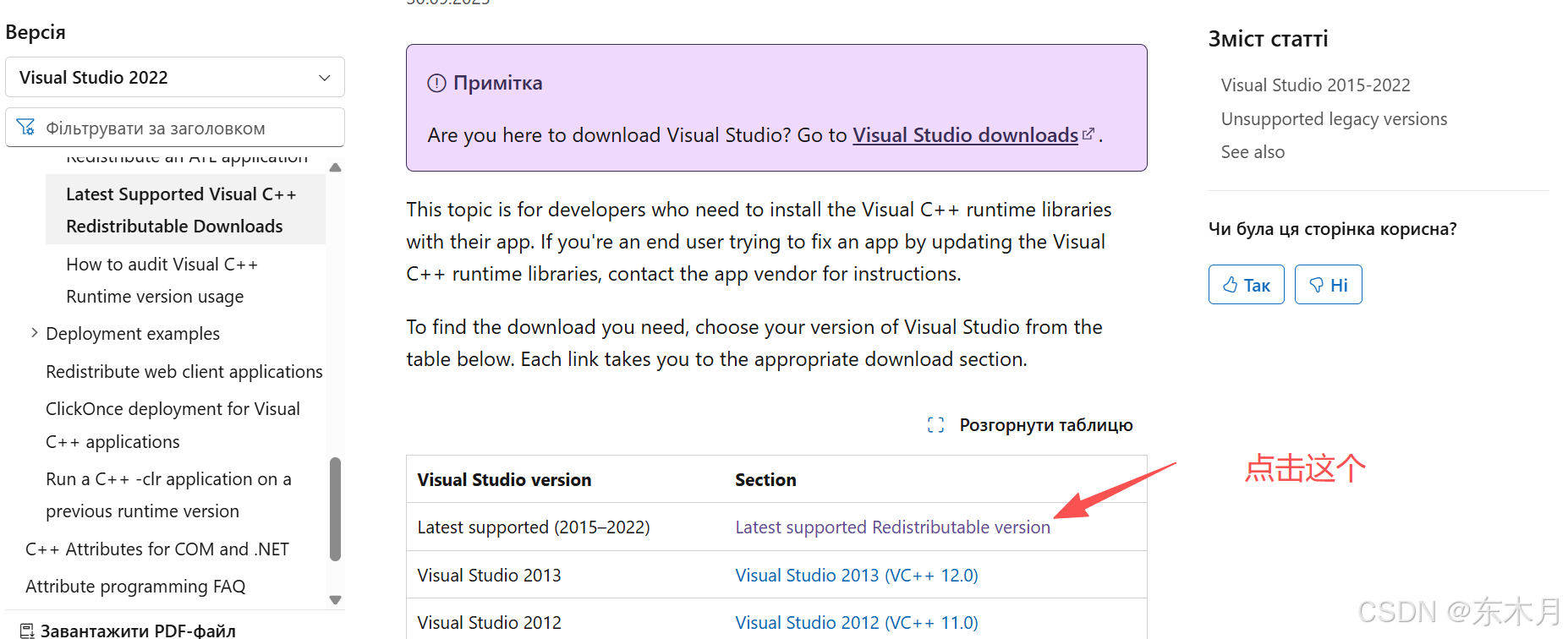Click the download PDF file button
Screen dimensions: 1568x639
(x=128, y=630)
